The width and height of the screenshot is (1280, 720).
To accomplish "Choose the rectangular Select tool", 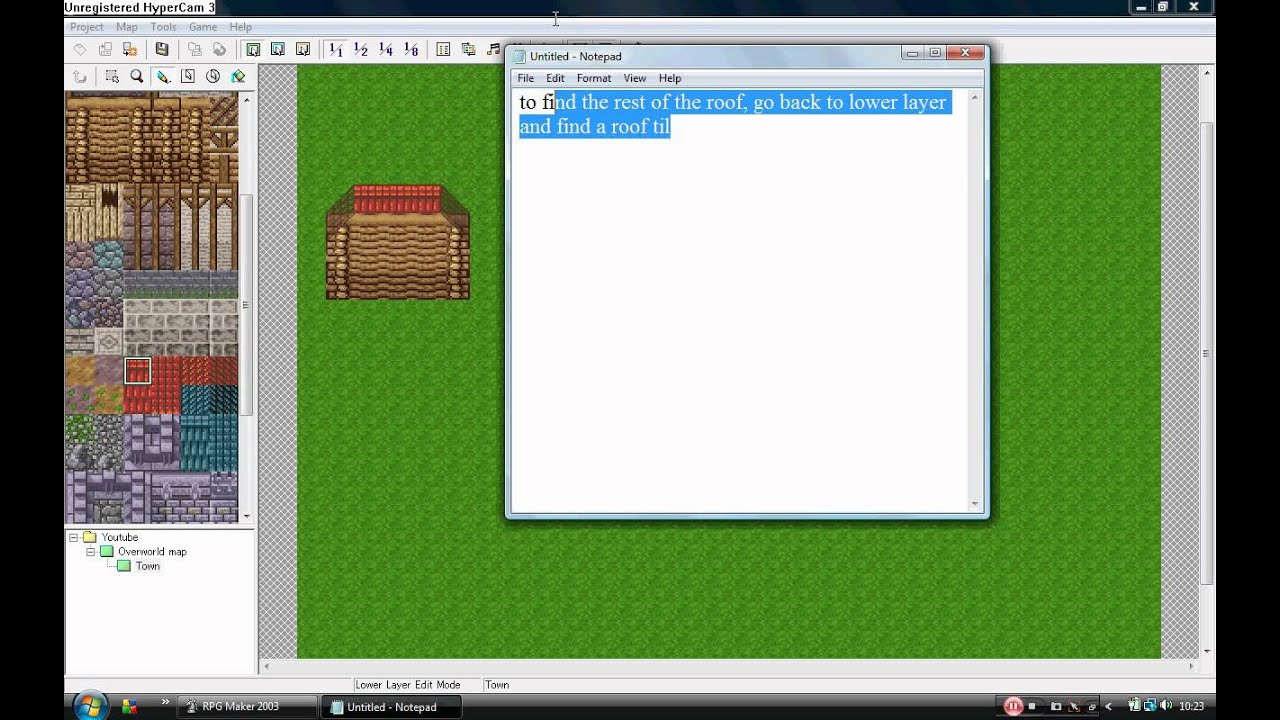I will pyautogui.click(x=112, y=76).
